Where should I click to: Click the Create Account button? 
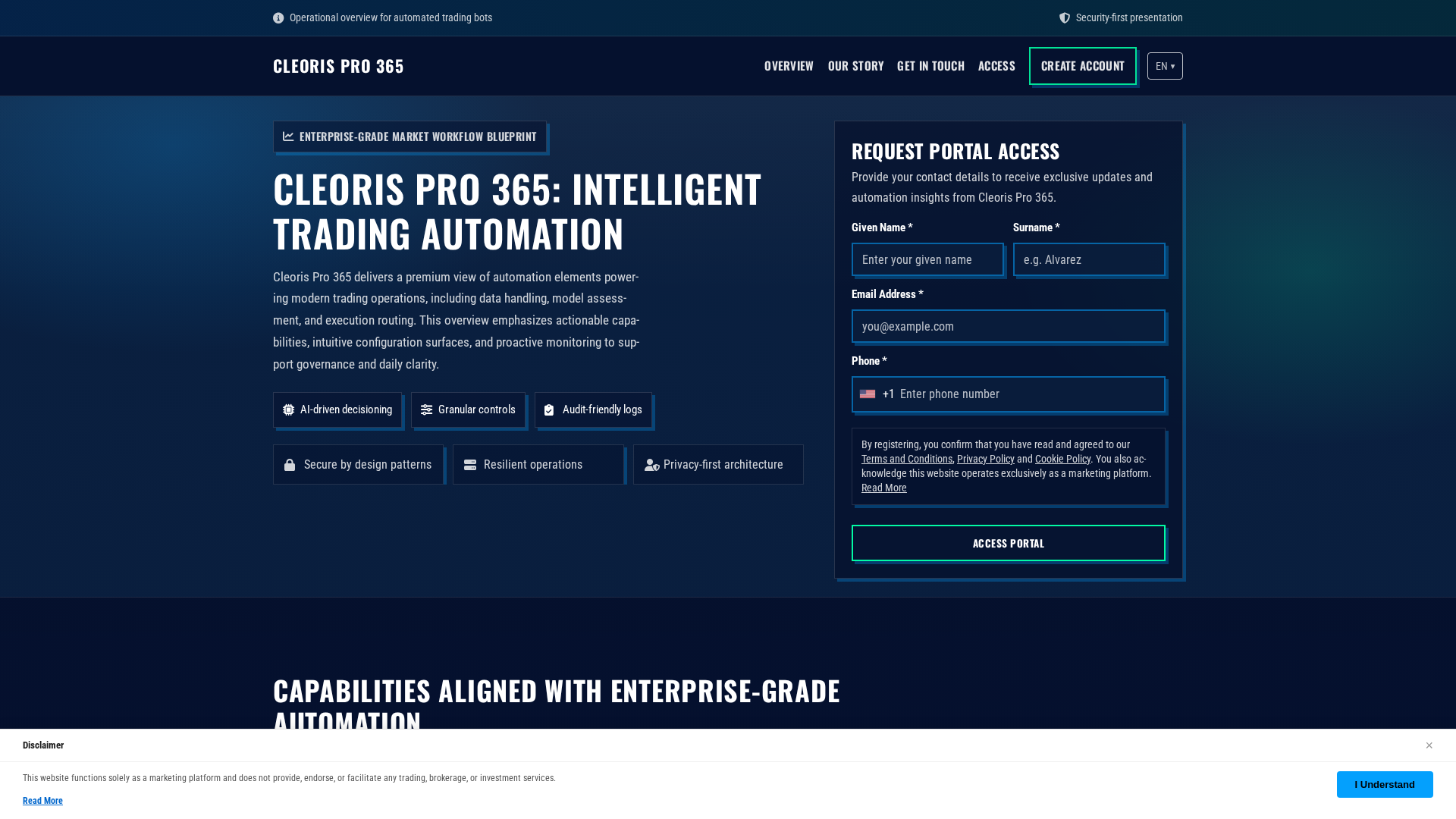[x=1083, y=66]
